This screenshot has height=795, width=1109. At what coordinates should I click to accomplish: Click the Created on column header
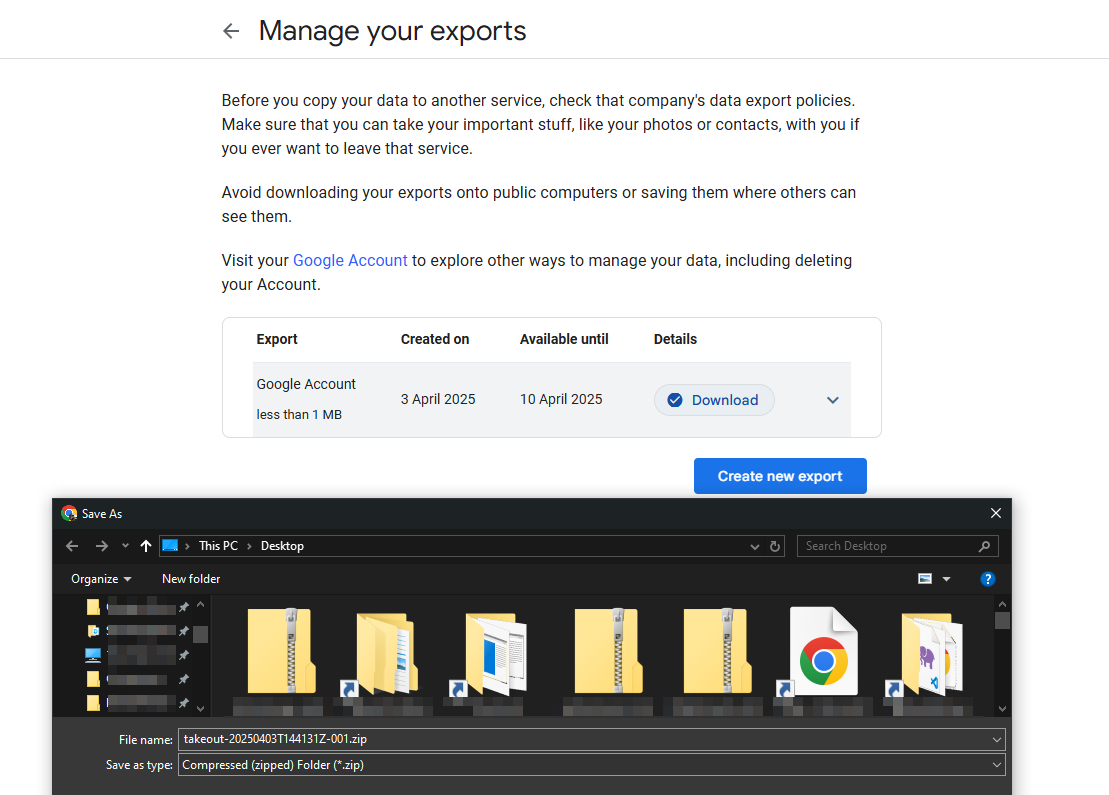435,340
